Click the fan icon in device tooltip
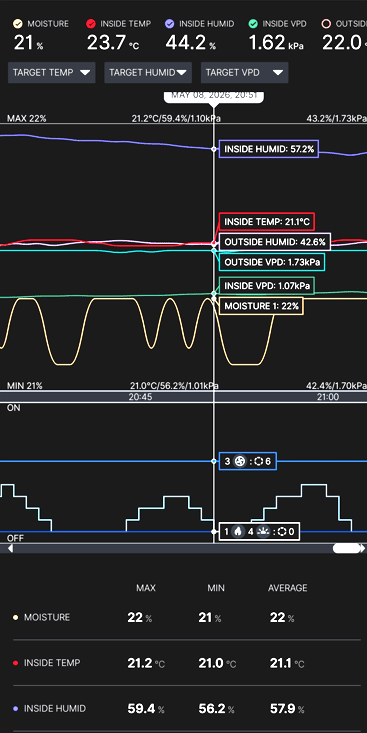This screenshot has width=367, height=733. pos(240,461)
